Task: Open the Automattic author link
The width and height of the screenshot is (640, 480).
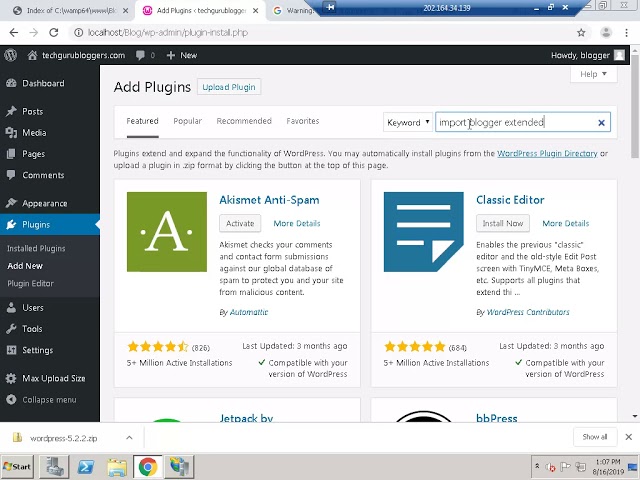Action: point(249,312)
